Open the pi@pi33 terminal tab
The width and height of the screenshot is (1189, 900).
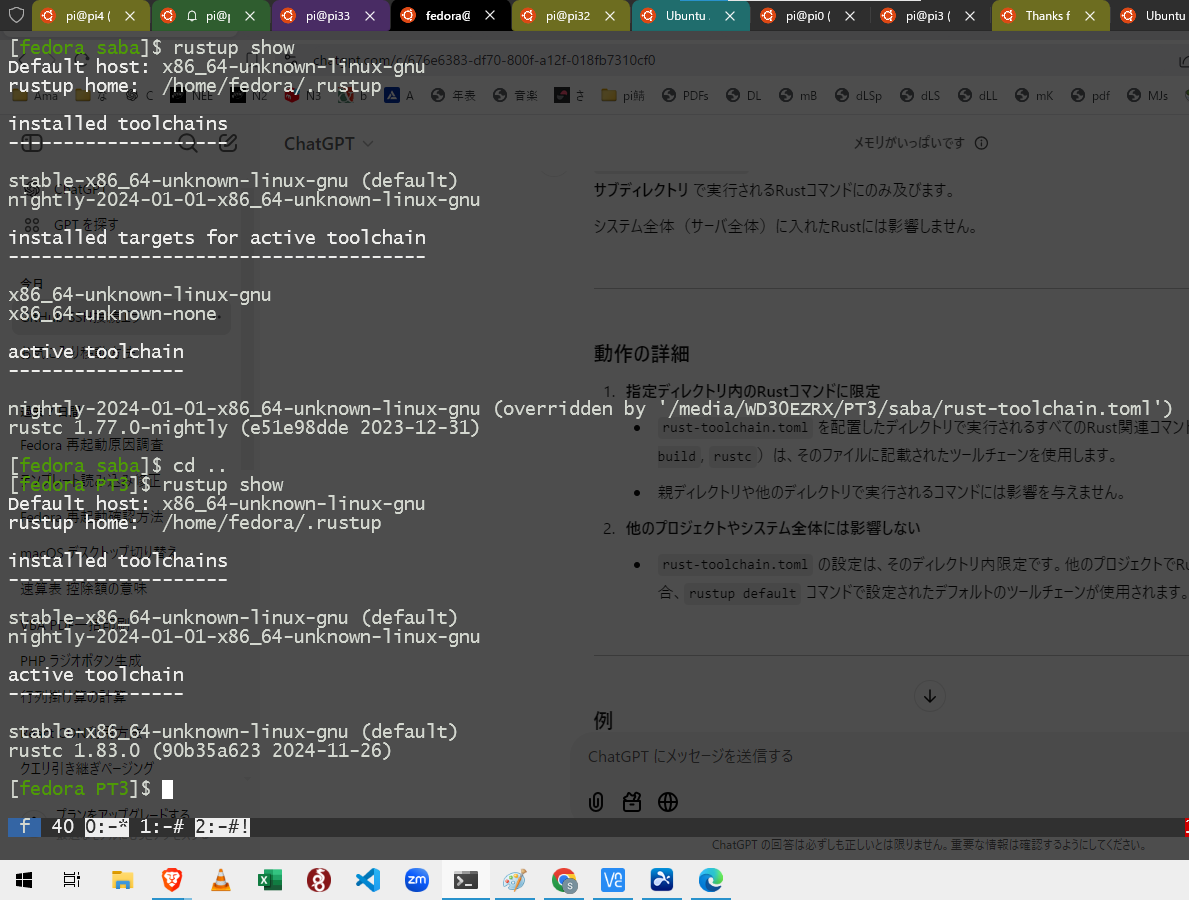328,15
